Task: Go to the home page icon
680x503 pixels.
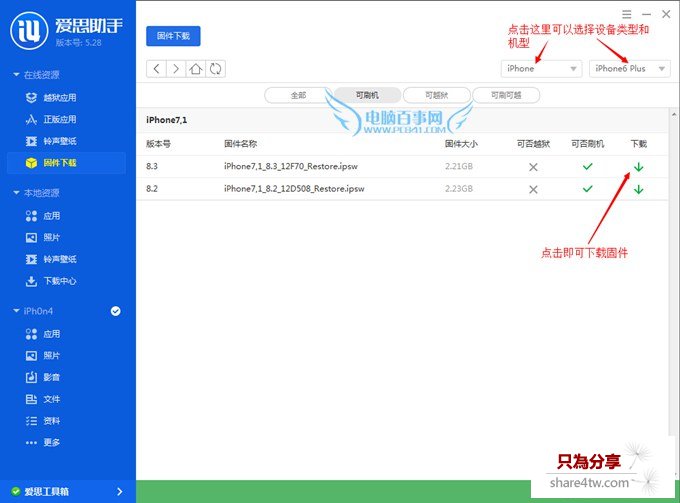Action: click(x=196, y=69)
